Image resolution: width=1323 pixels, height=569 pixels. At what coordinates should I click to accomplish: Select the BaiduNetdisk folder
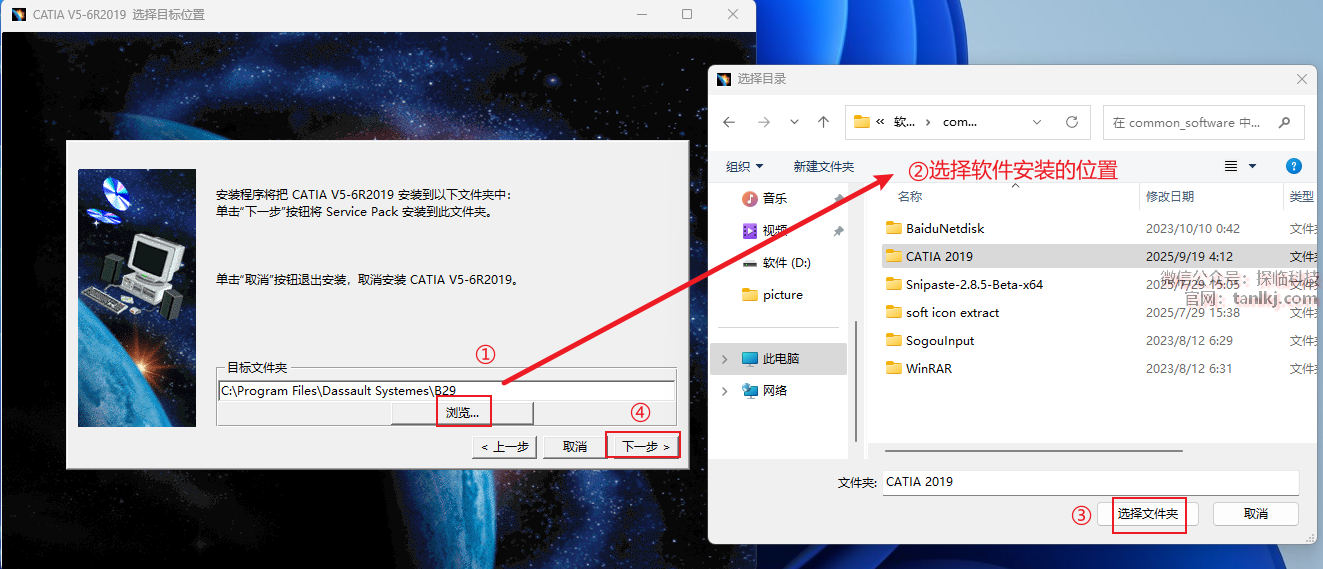(x=944, y=228)
